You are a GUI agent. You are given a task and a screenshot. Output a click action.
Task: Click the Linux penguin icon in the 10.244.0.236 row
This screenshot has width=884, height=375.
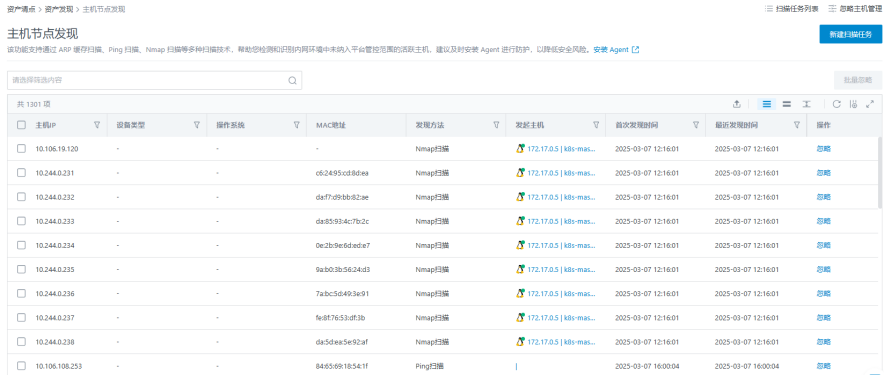coord(520,293)
